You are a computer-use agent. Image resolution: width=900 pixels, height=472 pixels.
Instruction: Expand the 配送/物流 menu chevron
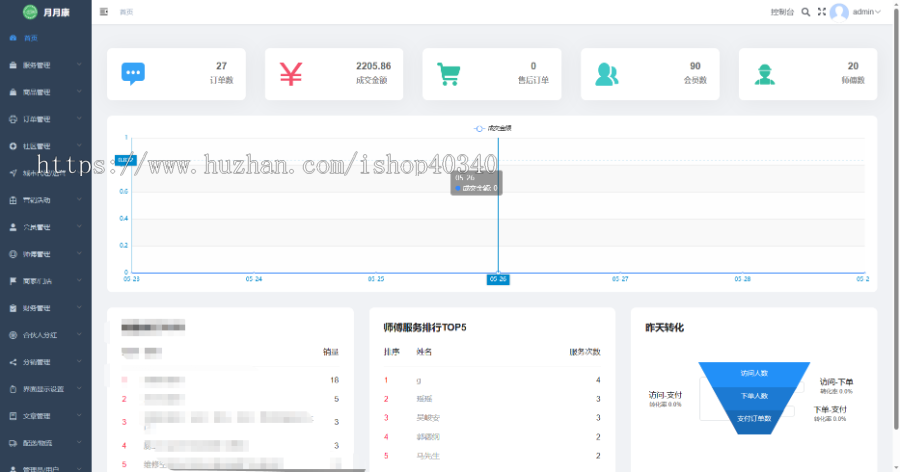tap(79, 443)
